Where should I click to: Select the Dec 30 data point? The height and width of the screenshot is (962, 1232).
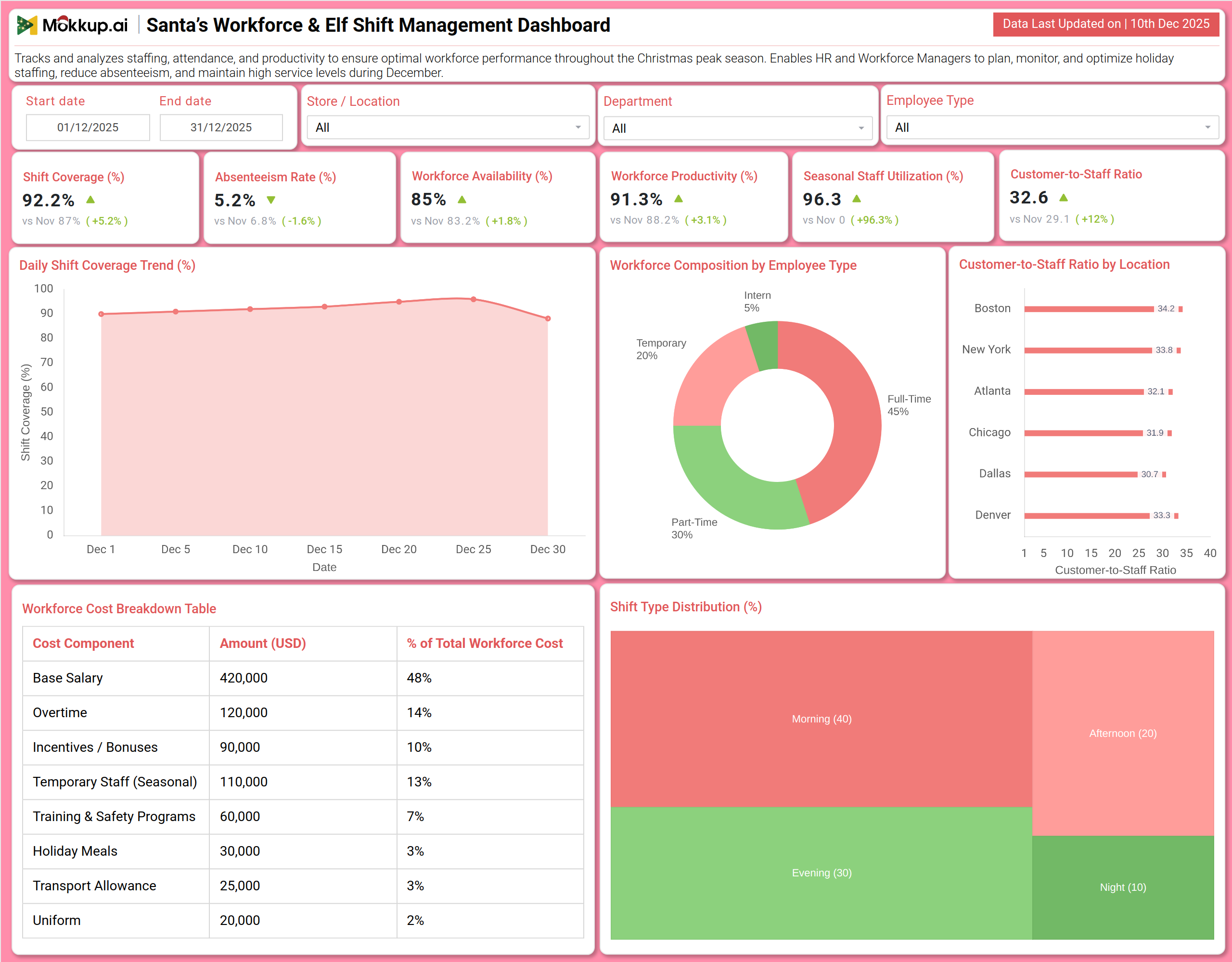[x=548, y=318]
